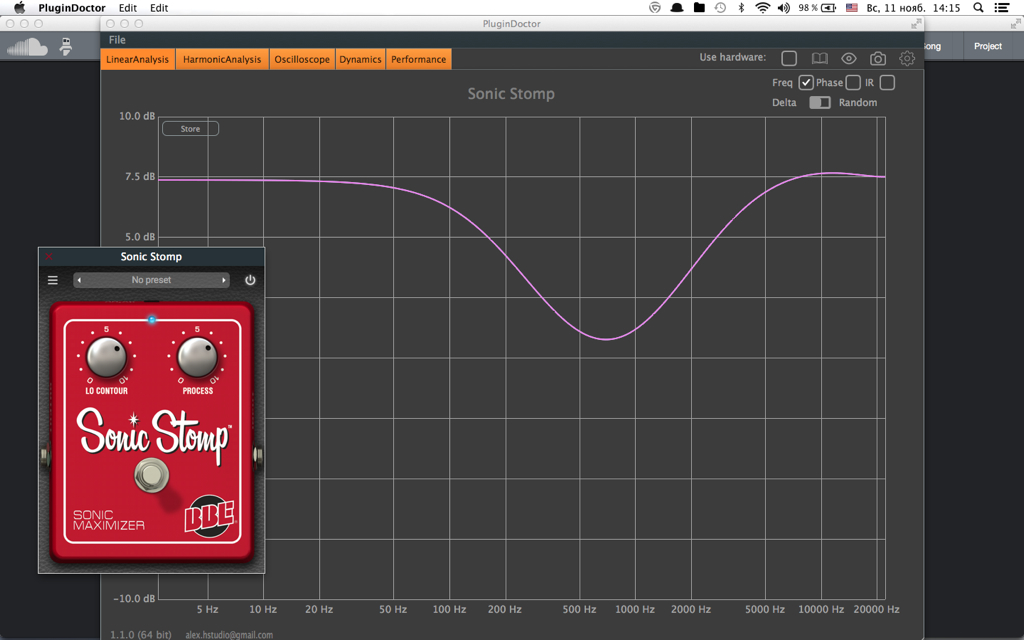Toggle the Sonic Stomp power bypass button
This screenshot has width=1024, height=640.
pyautogui.click(x=250, y=280)
